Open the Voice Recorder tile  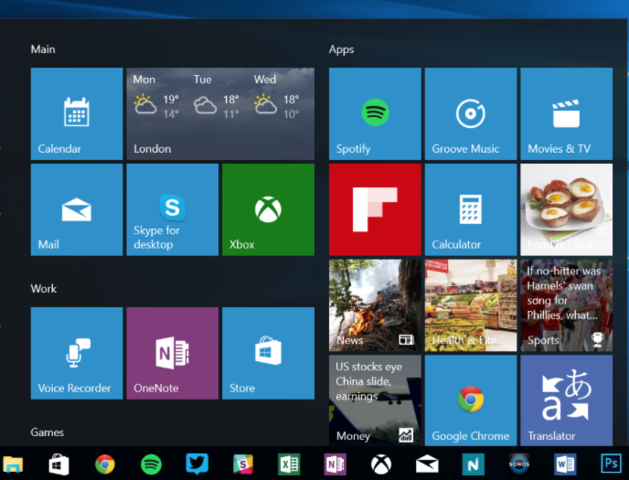[x=77, y=353]
